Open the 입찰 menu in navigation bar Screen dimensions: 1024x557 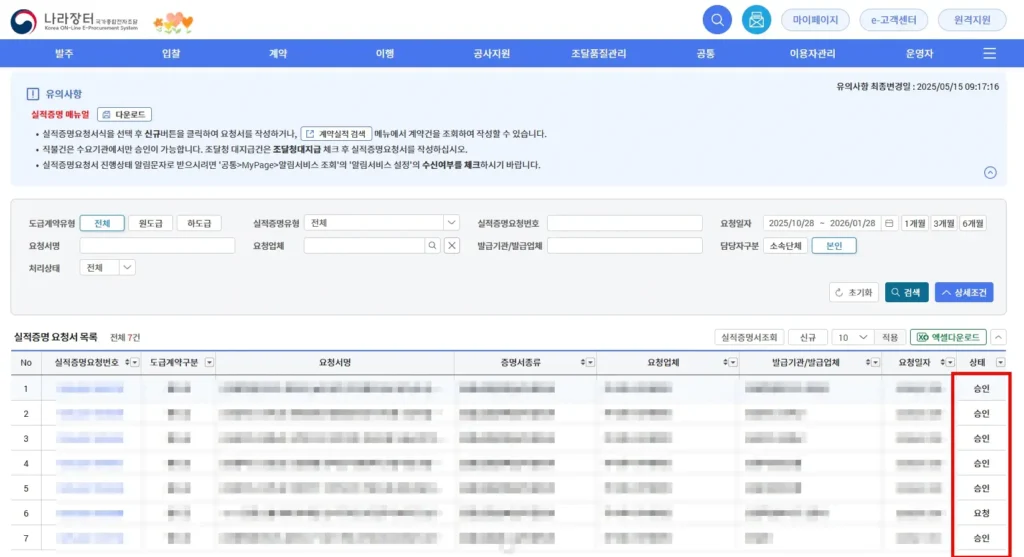[171, 53]
